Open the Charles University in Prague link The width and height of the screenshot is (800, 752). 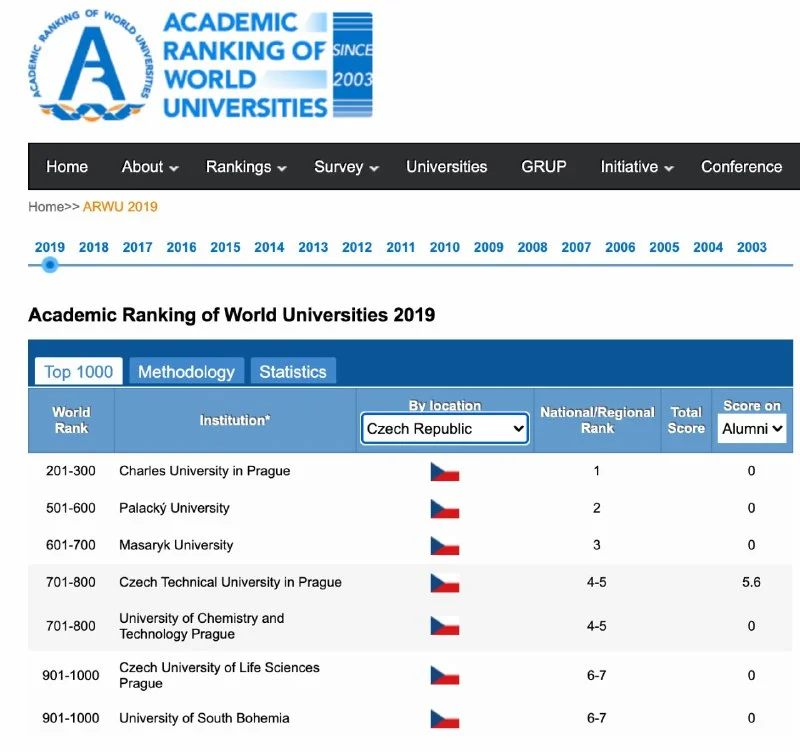coord(204,471)
